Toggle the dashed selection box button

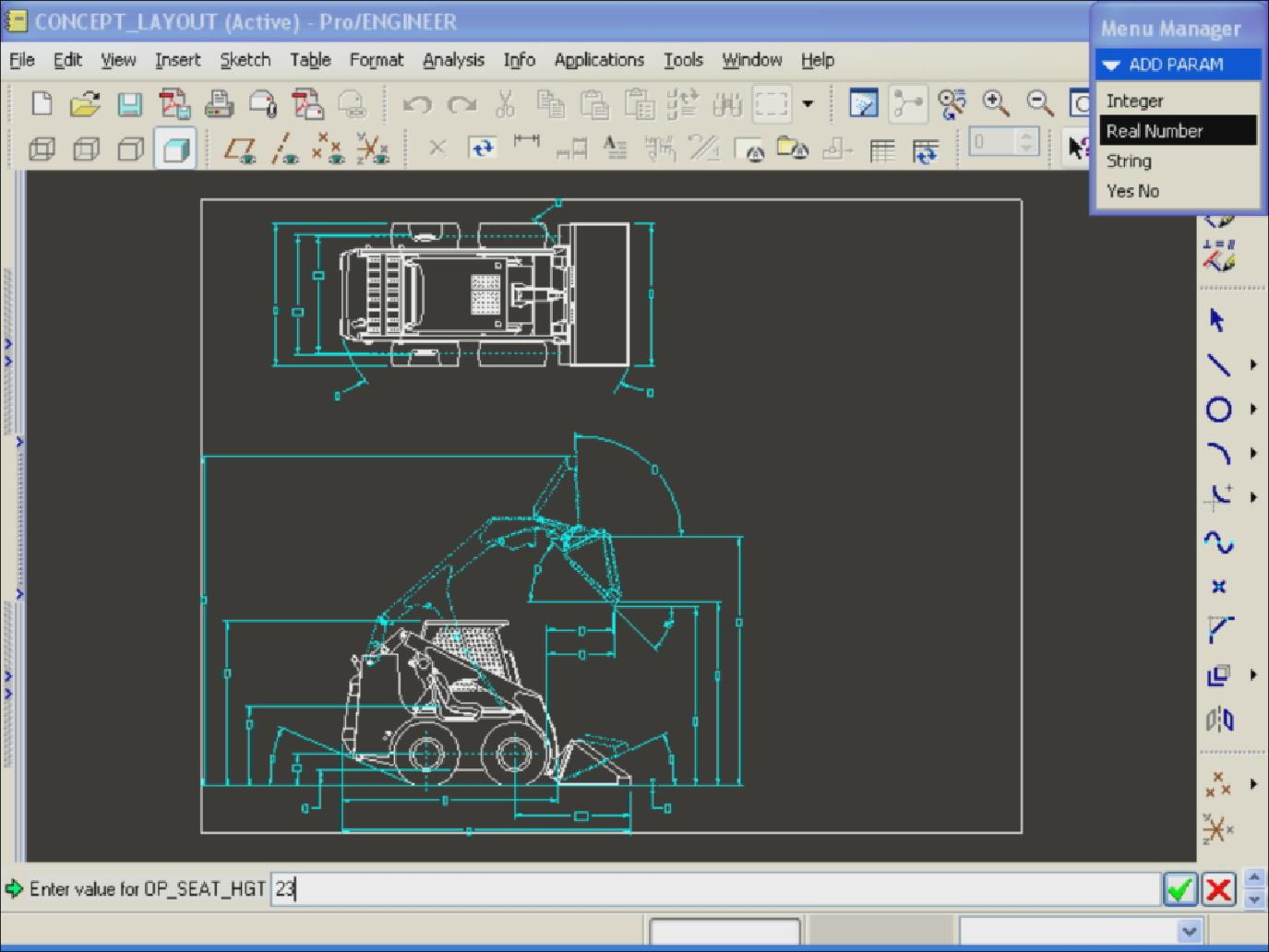[772, 104]
